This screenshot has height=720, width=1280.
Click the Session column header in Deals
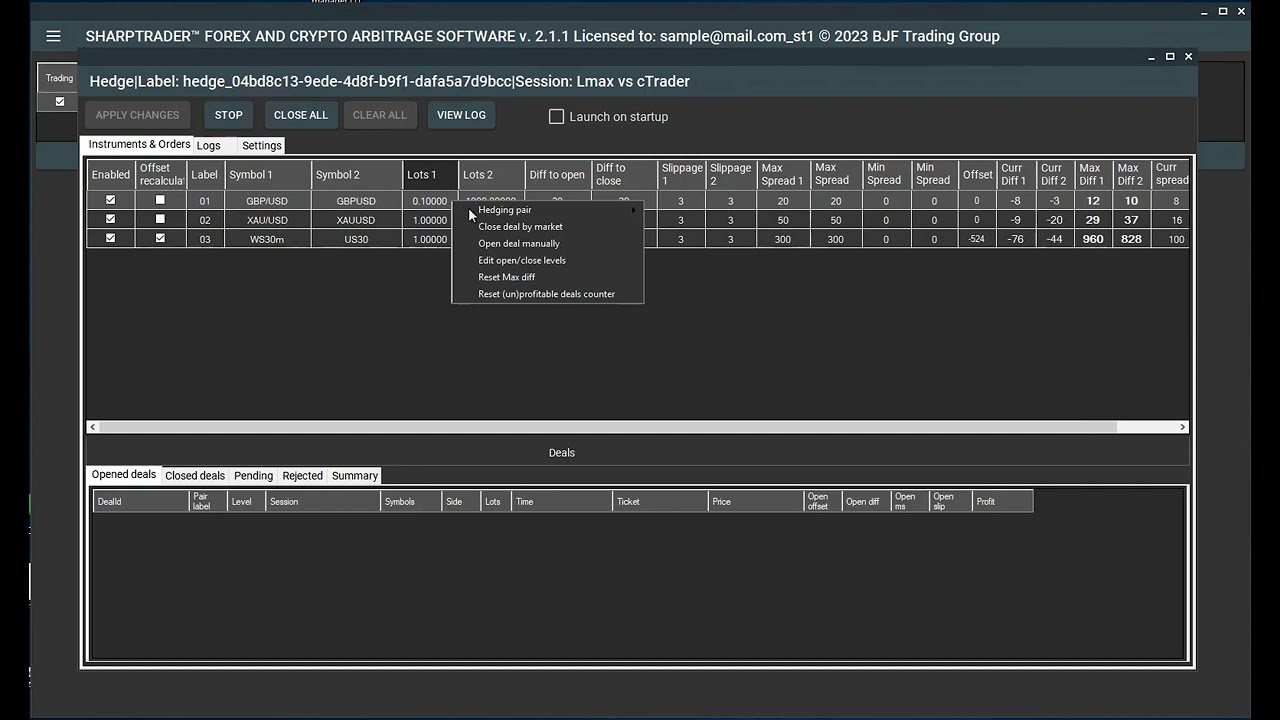click(323, 501)
